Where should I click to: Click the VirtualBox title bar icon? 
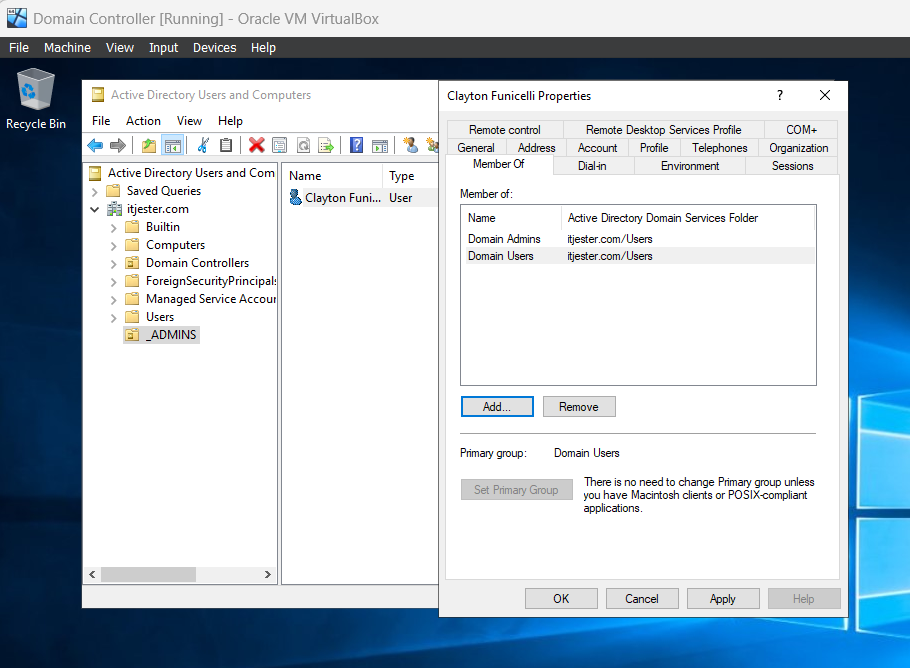coord(17,19)
